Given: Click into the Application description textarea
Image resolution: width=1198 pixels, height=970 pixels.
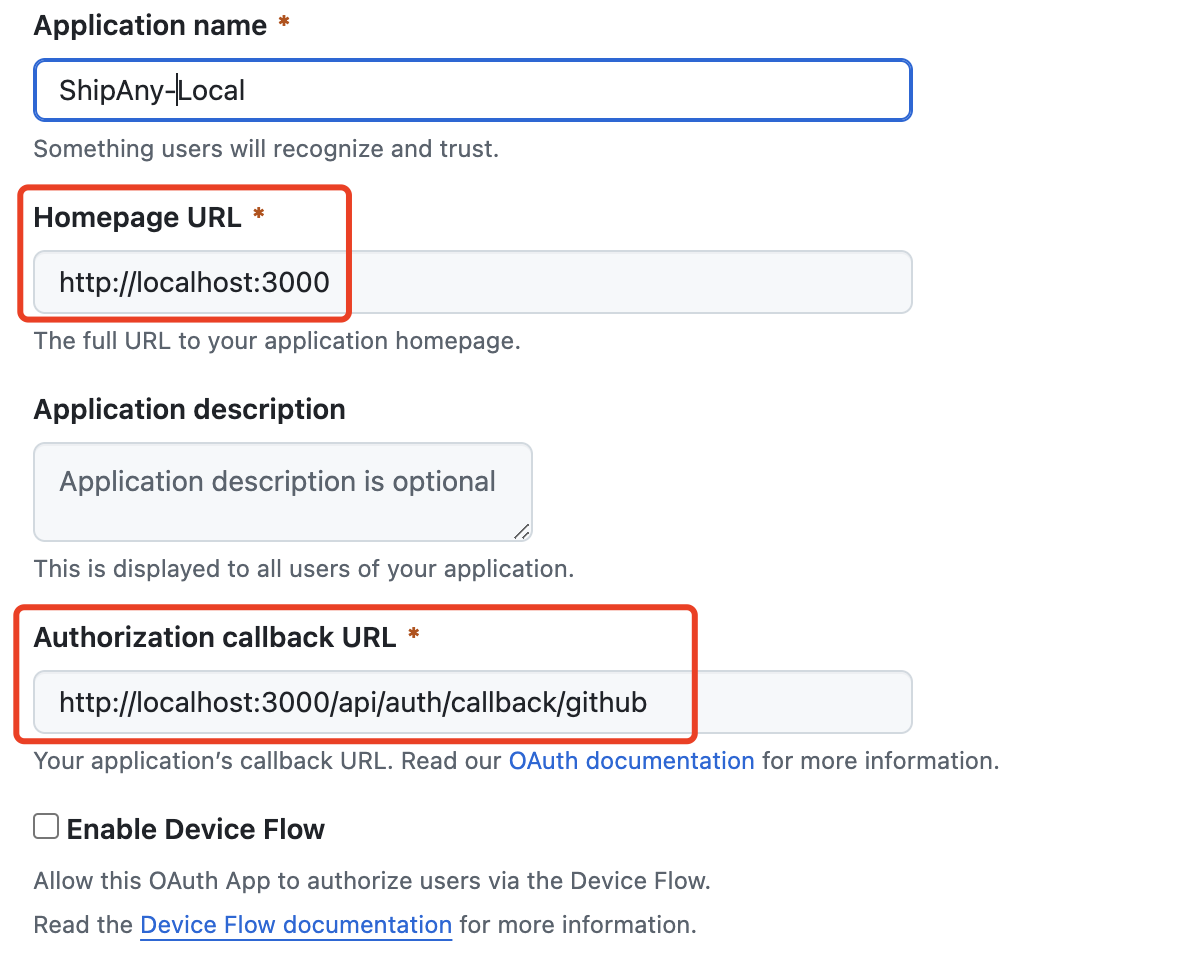Looking at the screenshot, I should pos(282,492).
